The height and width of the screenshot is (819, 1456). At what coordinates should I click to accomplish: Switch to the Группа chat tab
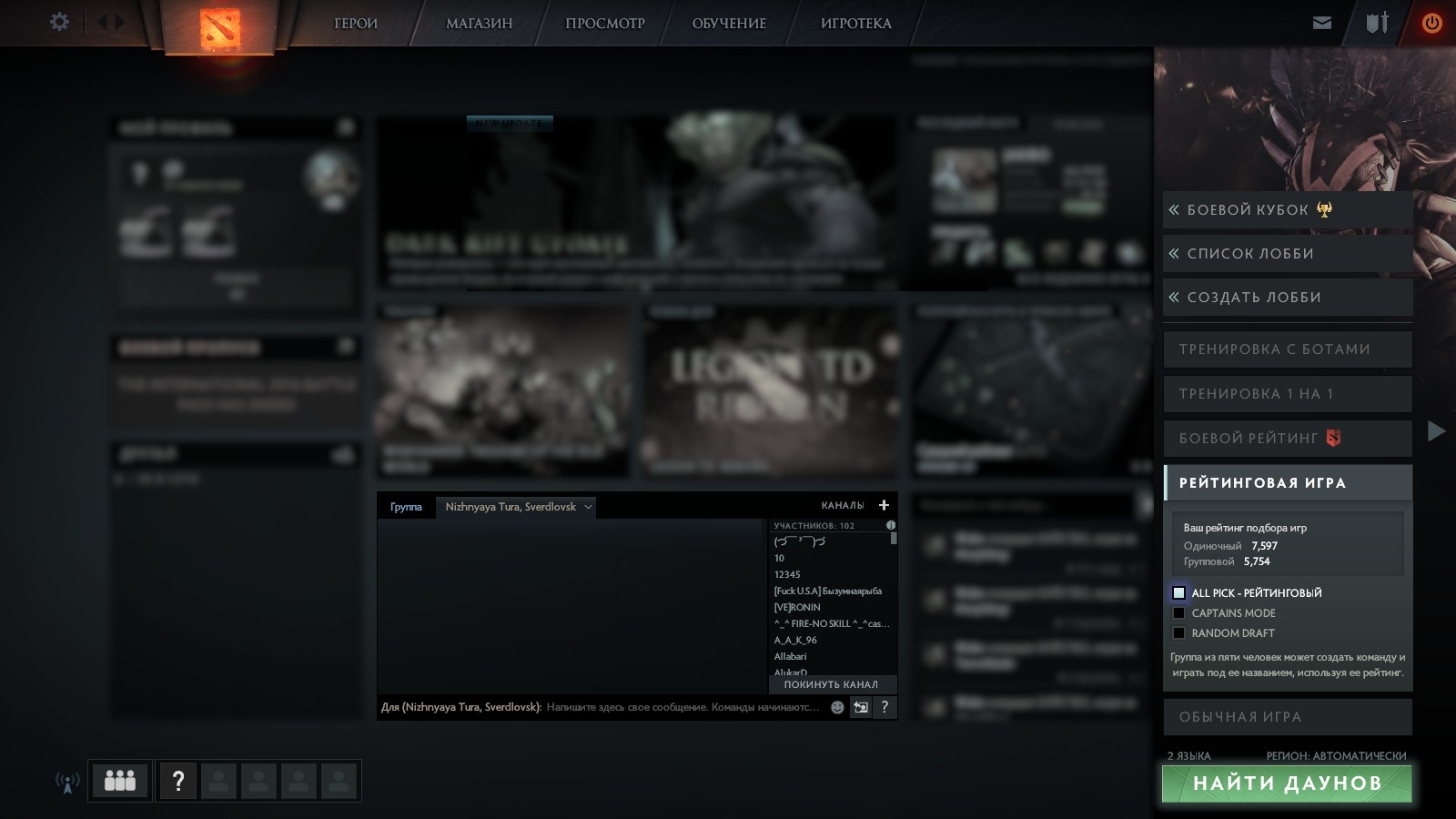pos(406,507)
